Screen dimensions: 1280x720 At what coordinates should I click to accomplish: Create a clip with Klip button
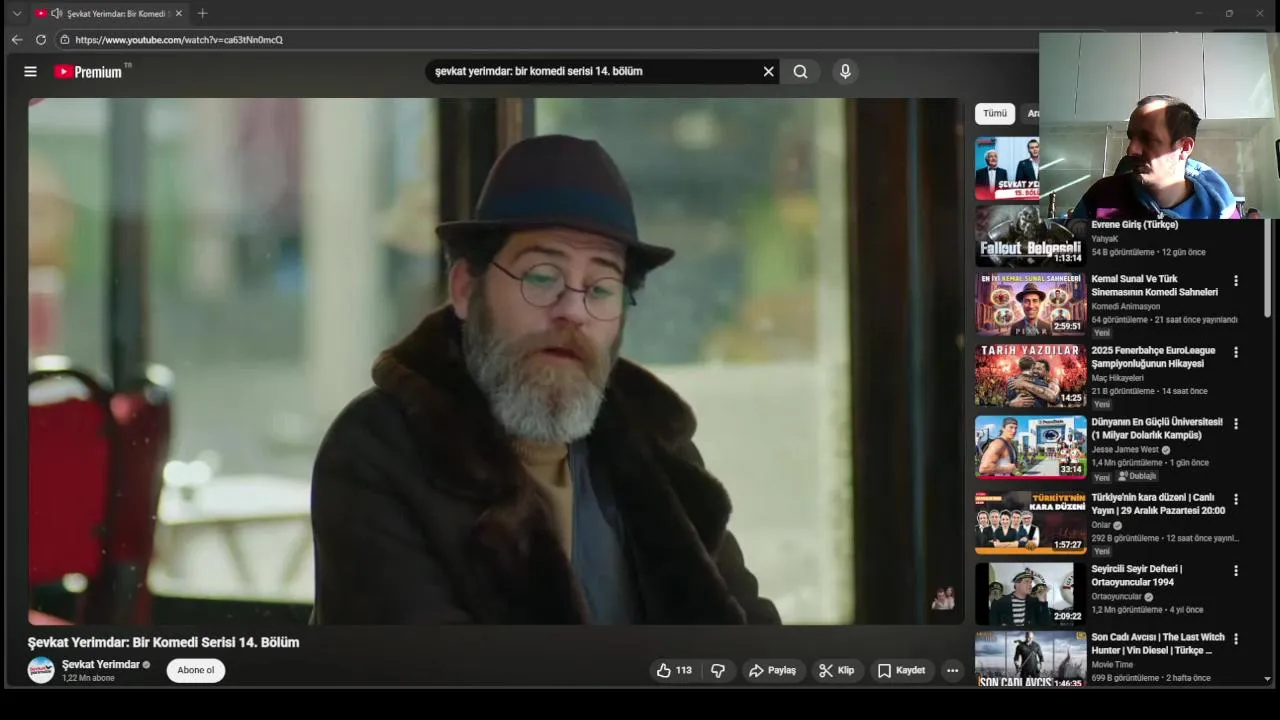click(836, 670)
